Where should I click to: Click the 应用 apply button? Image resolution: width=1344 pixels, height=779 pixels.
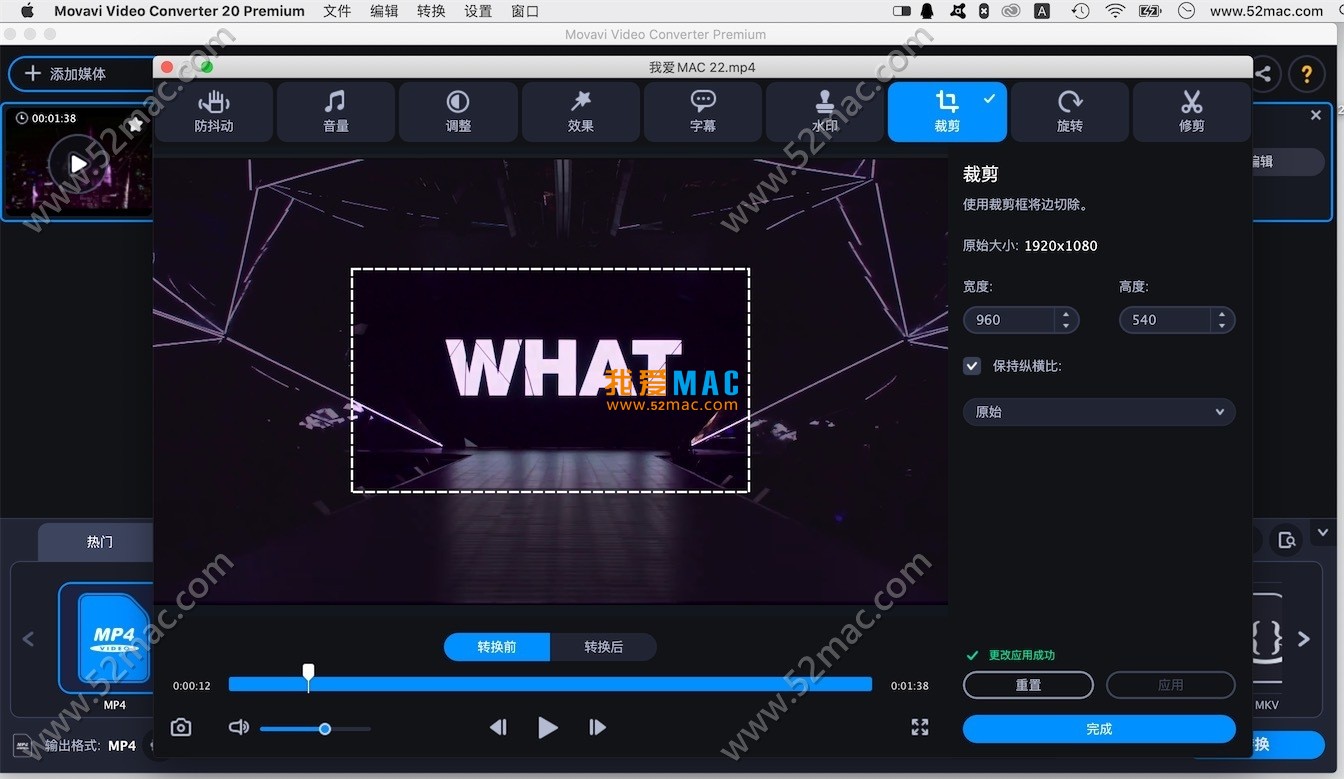[1170, 685]
